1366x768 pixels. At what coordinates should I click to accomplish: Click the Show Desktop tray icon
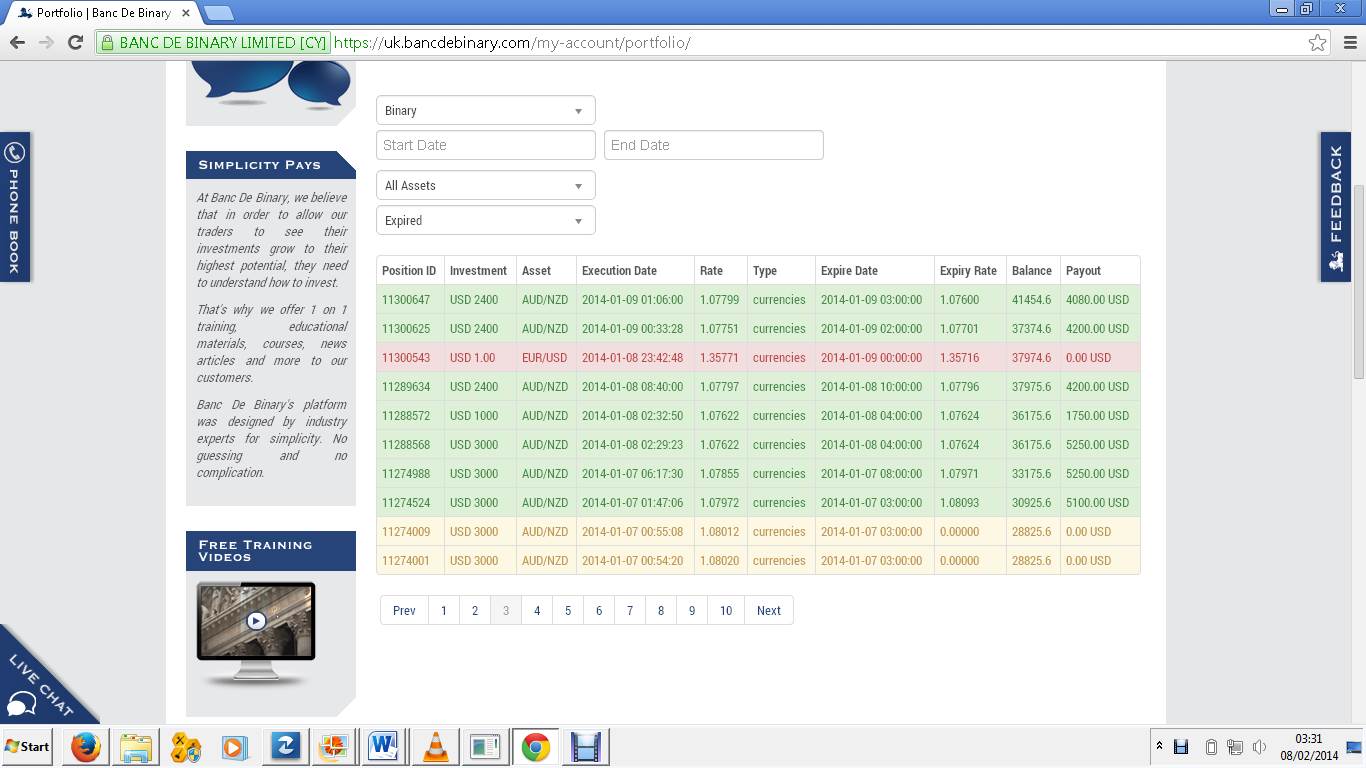(x=1355, y=747)
